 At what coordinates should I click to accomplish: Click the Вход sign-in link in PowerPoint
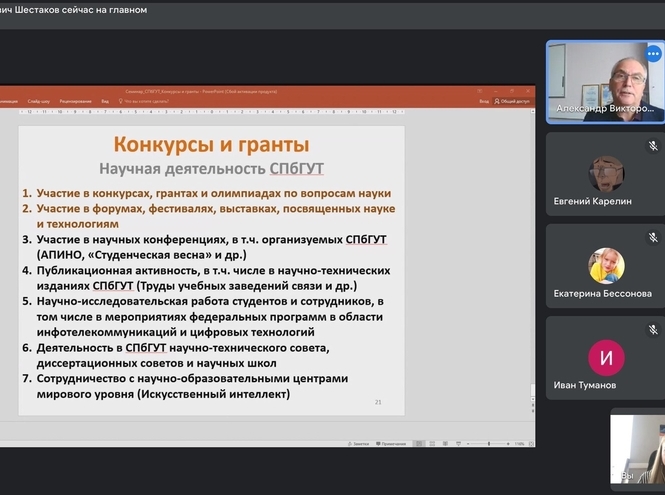[x=484, y=101]
